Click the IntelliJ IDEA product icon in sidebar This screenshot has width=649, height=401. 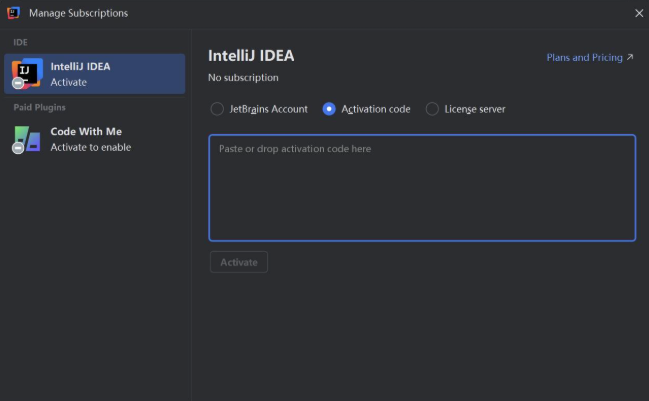[28, 72]
